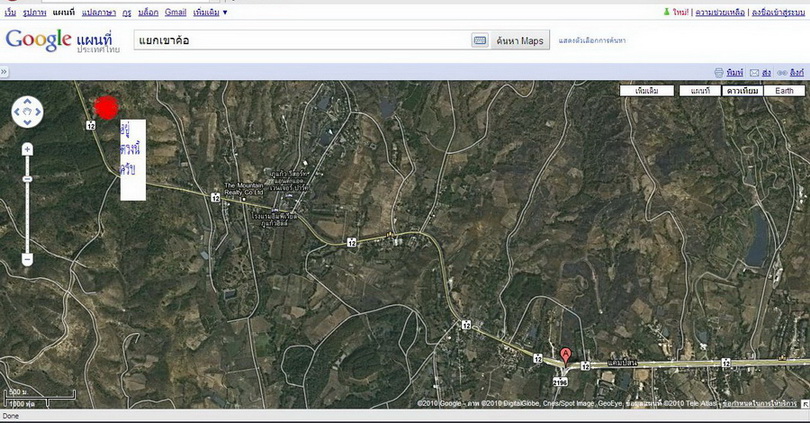Click the แคมป์สน place label on map
The width and height of the screenshot is (810, 423).
pyautogui.click(x=622, y=363)
